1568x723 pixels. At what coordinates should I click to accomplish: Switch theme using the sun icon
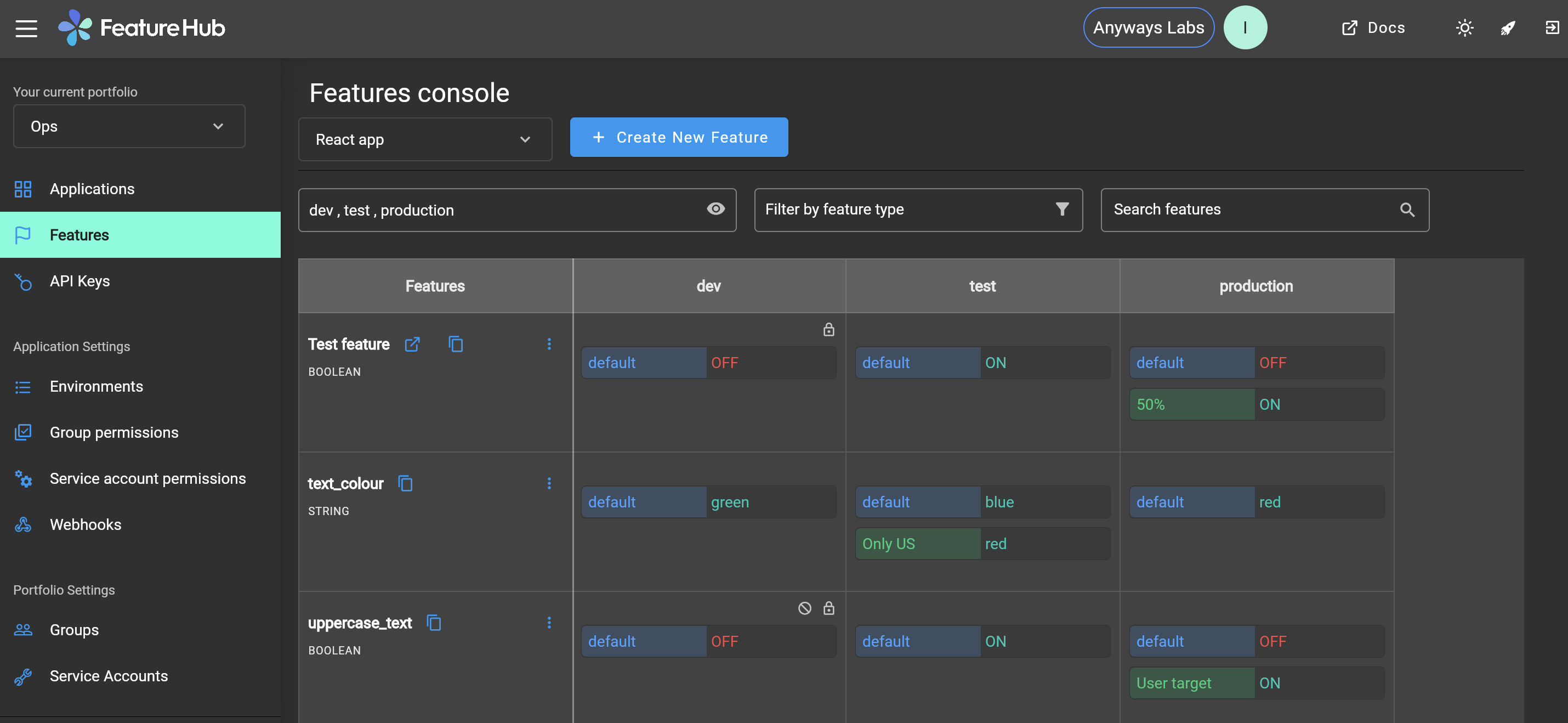tap(1464, 27)
